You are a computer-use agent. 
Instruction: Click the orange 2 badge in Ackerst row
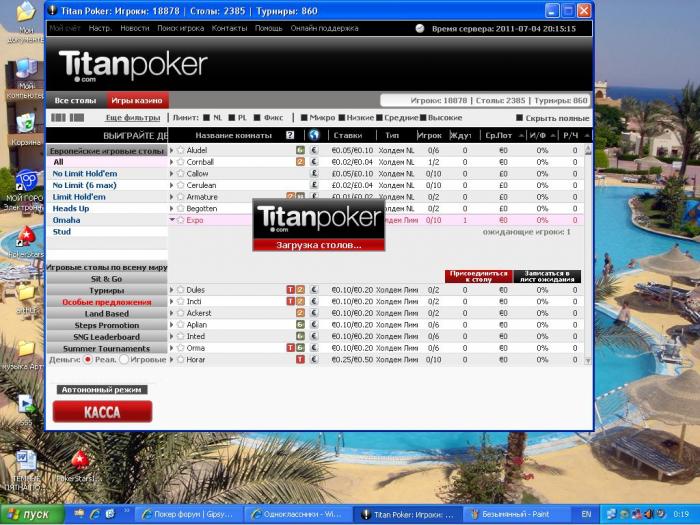tap(300, 313)
